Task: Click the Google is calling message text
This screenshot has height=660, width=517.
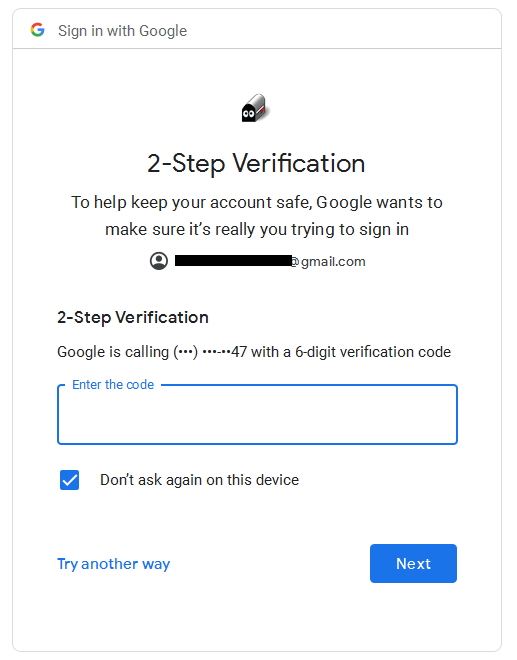Action: [254, 352]
